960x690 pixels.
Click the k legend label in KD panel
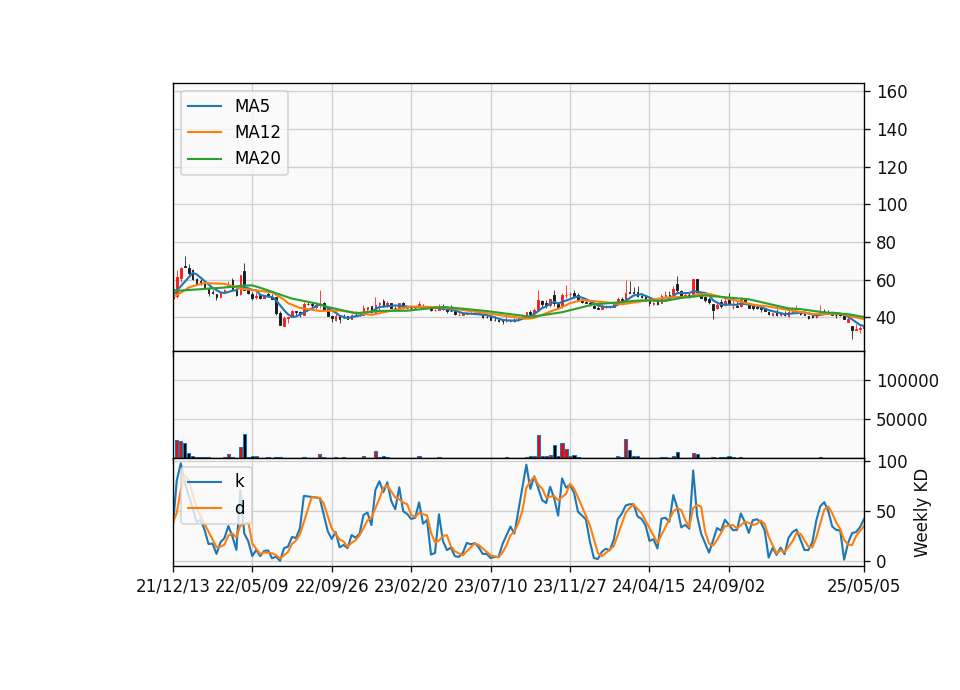239,481
